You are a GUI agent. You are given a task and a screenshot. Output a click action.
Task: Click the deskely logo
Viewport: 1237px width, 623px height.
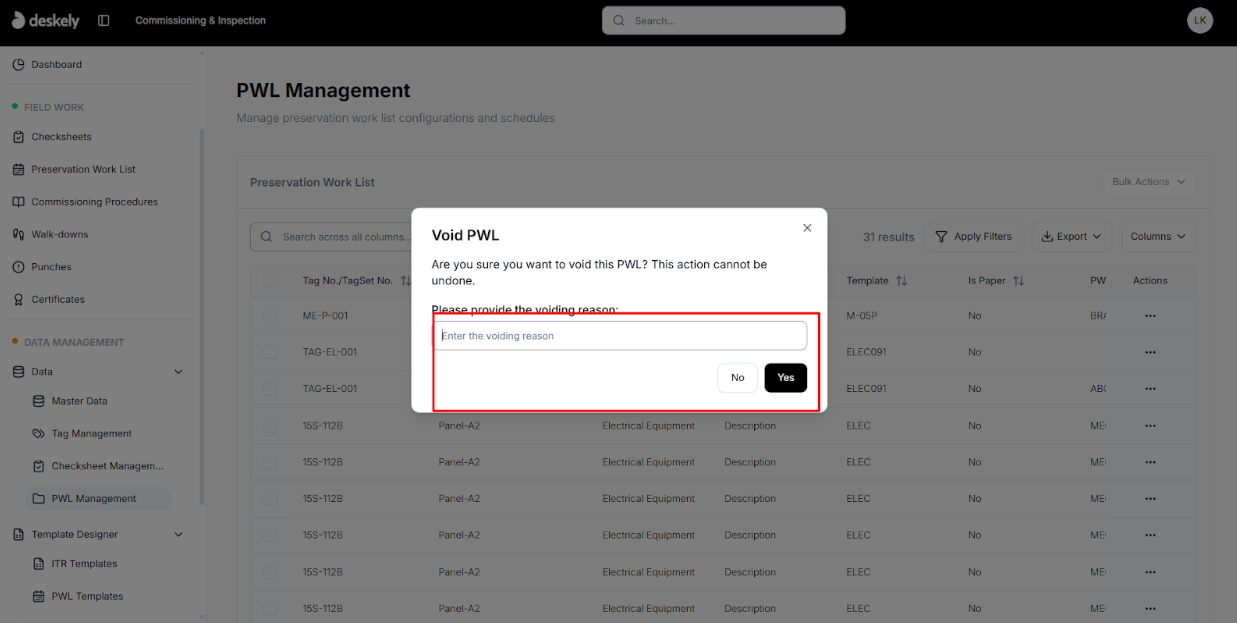click(x=46, y=20)
